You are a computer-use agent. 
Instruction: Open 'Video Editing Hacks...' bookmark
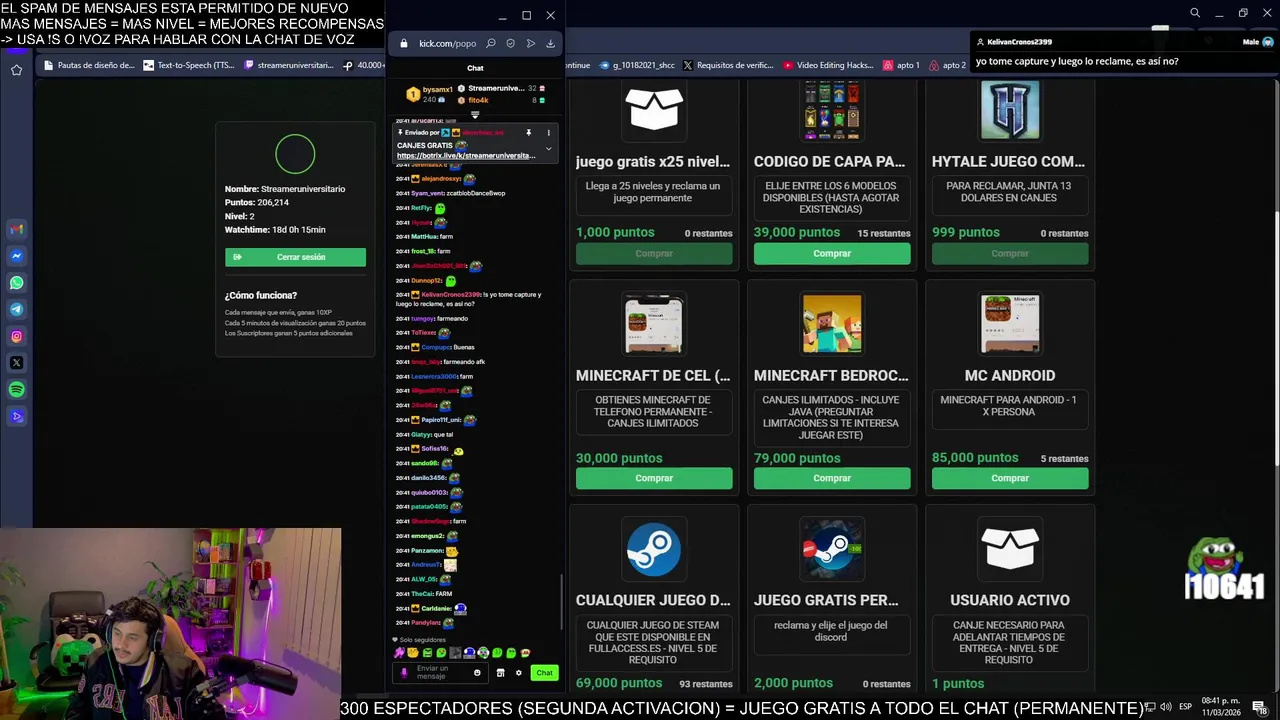point(828,65)
